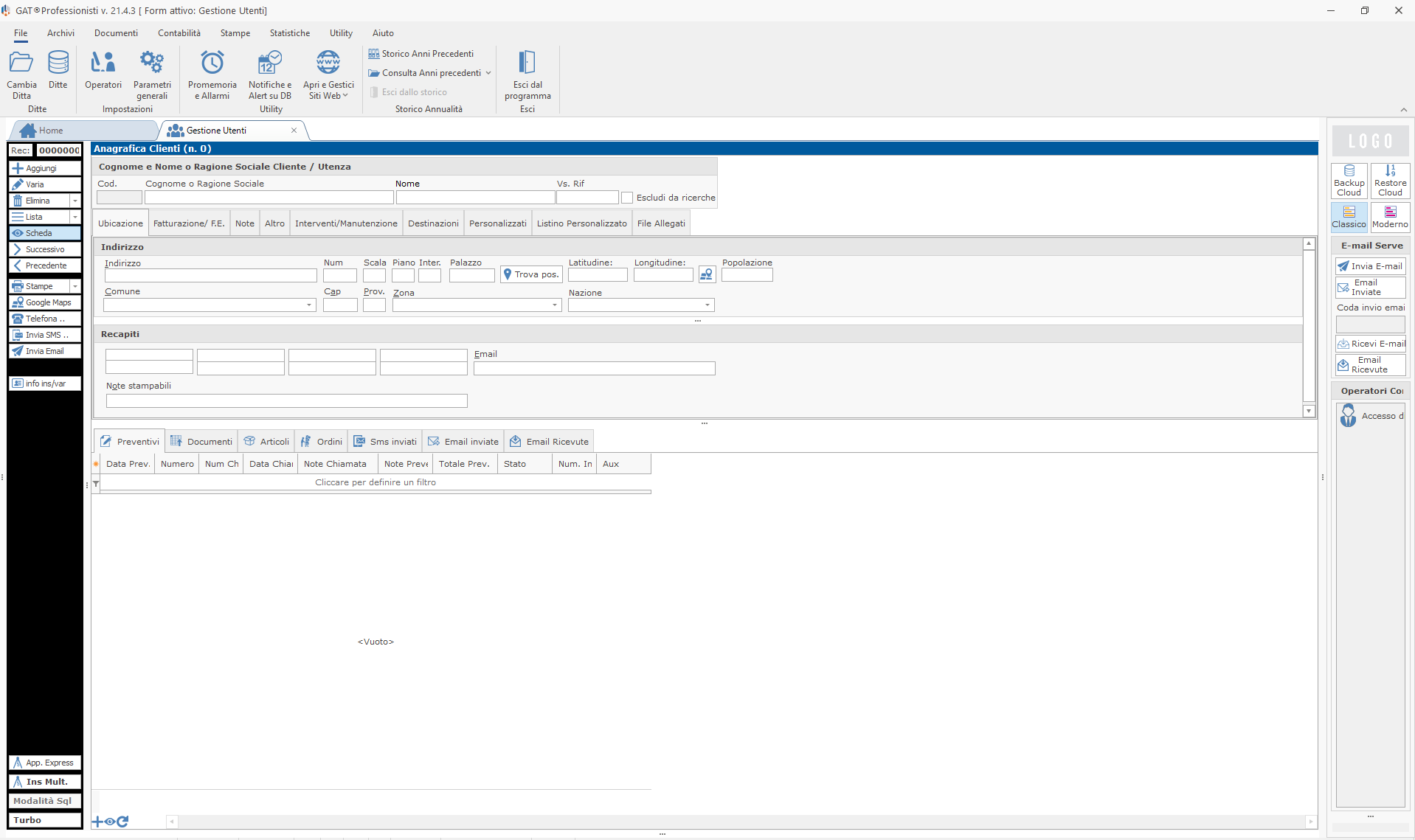Click filter row 'Cliccare per definire un filtro'
Viewport: 1415px width, 840px height.
[376, 482]
